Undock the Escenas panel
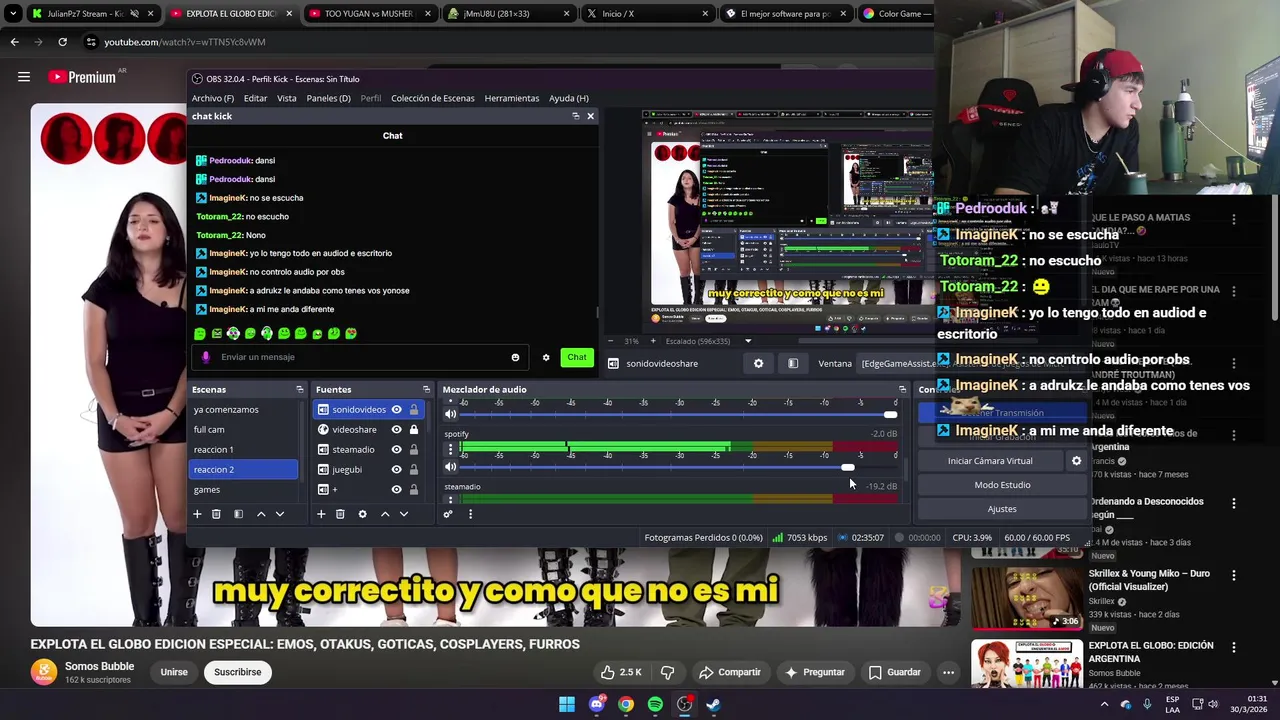Image resolution: width=1280 pixels, height=720 pixels. [299, 389]
